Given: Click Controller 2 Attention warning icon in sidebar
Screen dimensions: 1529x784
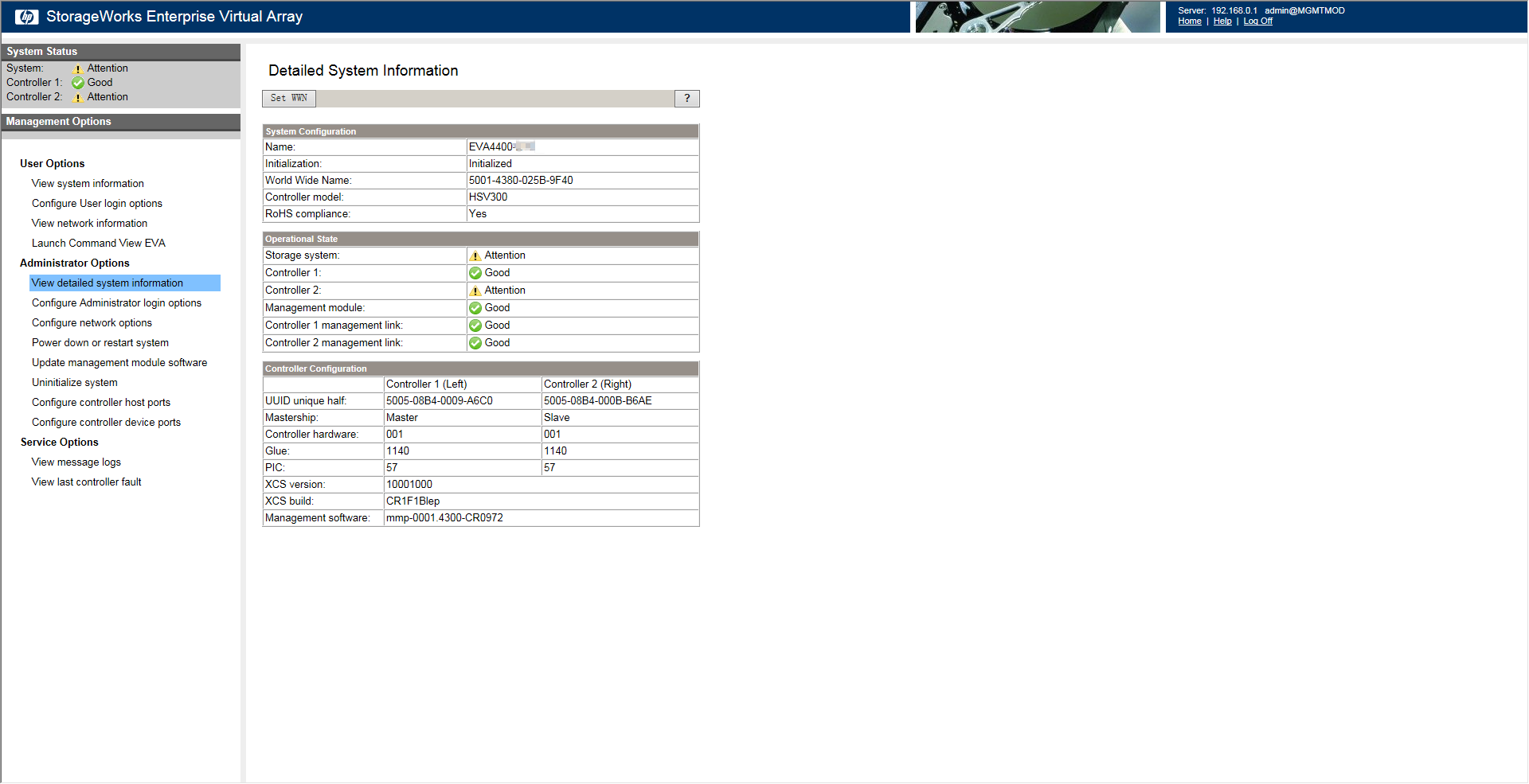Looking at the screenshot, I should tap(78, 98).
